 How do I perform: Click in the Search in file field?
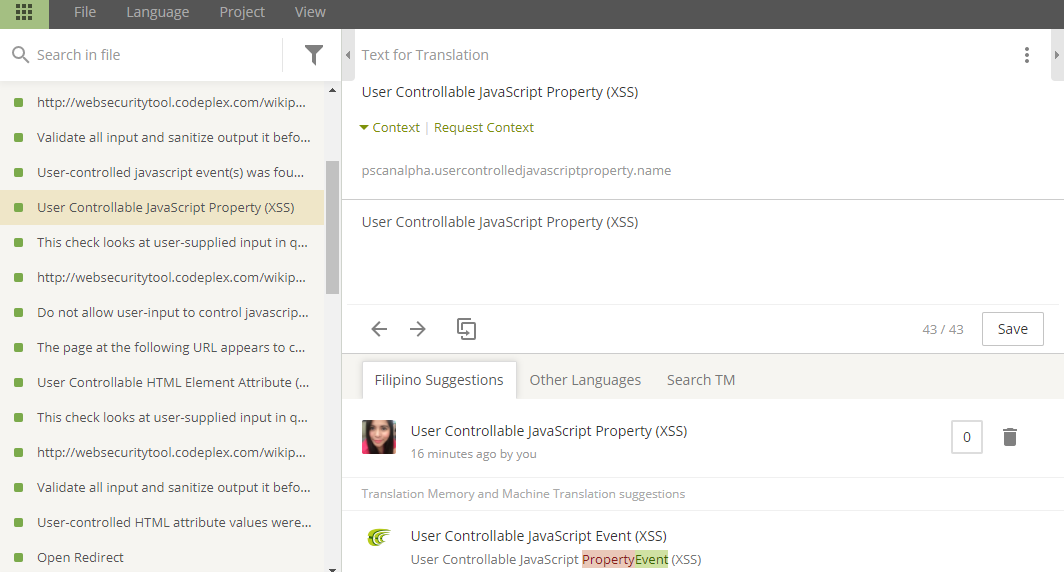pos(150,55)
